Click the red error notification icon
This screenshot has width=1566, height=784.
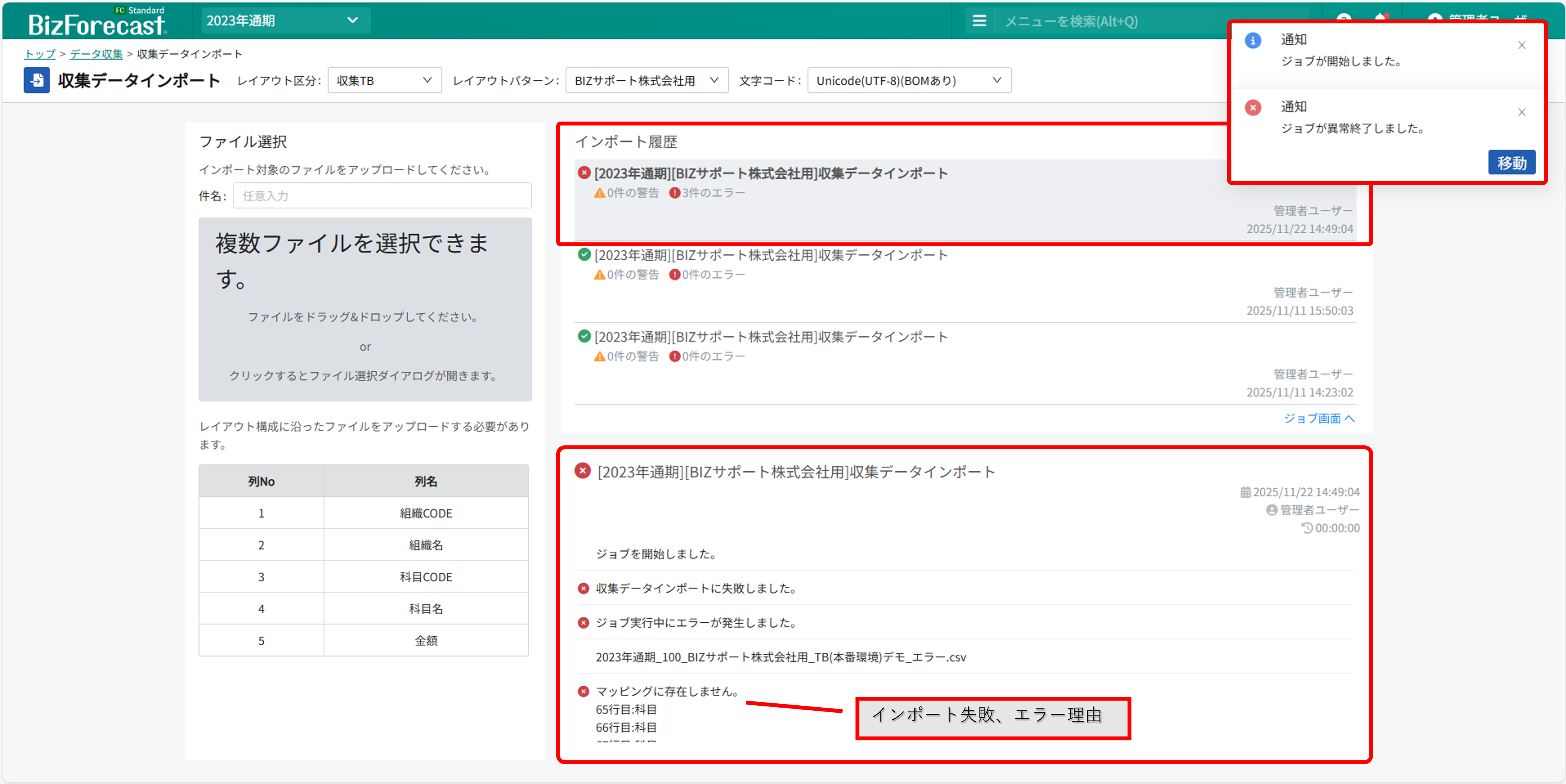pos(1253,108)
